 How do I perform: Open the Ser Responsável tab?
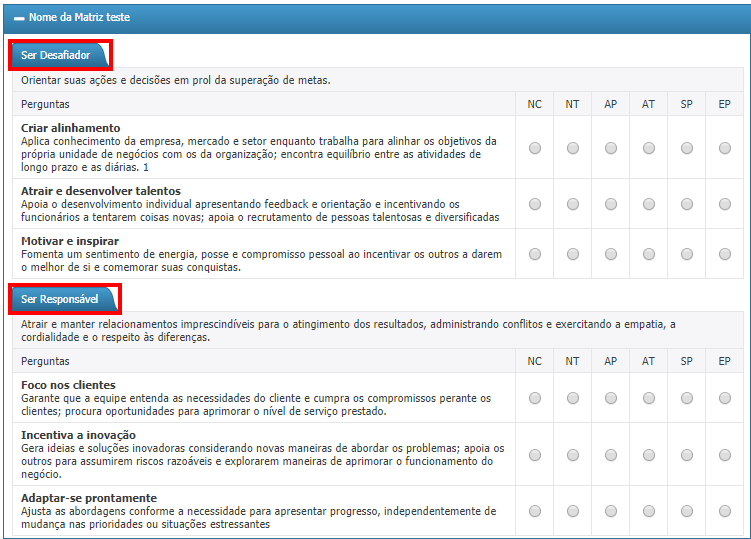tap(60, 299)
